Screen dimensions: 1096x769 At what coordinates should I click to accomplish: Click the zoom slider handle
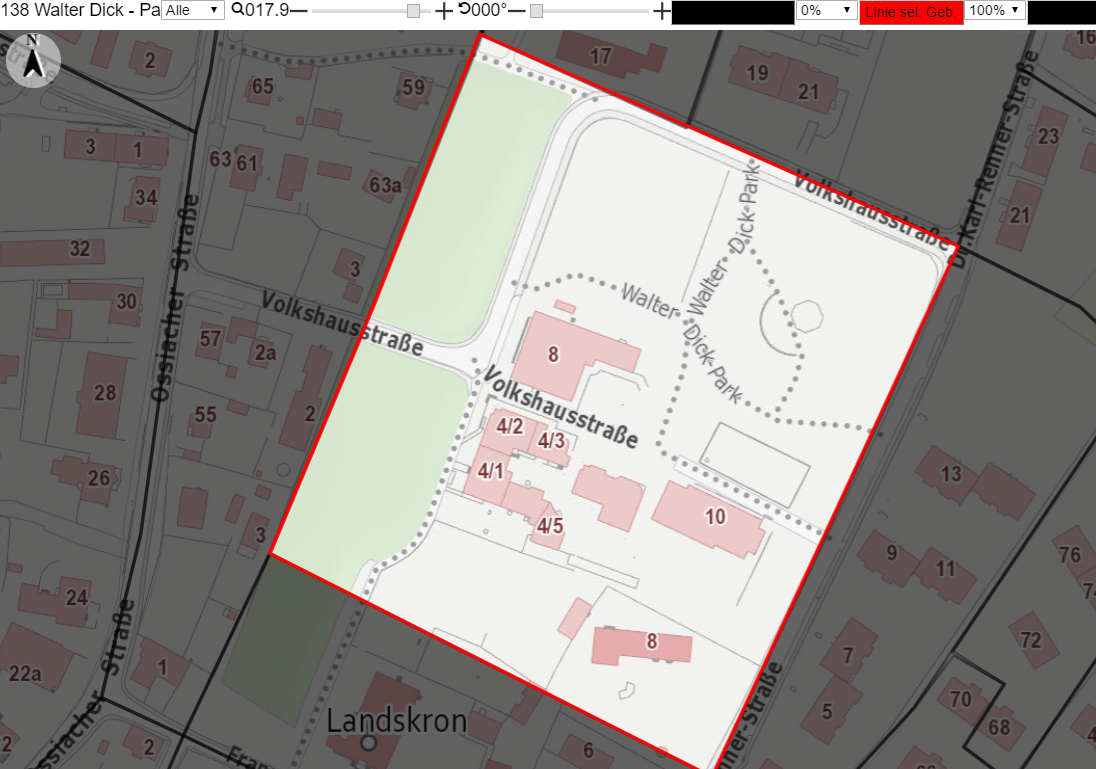[x=414, y=10]
